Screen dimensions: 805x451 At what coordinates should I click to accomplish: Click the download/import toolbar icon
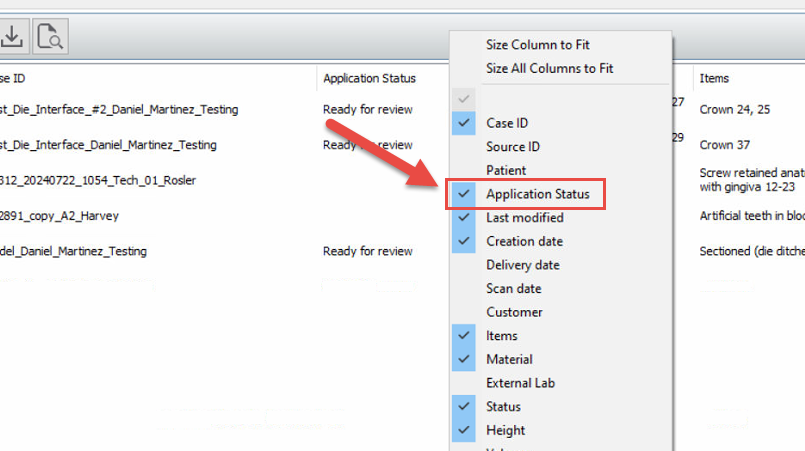(x=13, y=37)
